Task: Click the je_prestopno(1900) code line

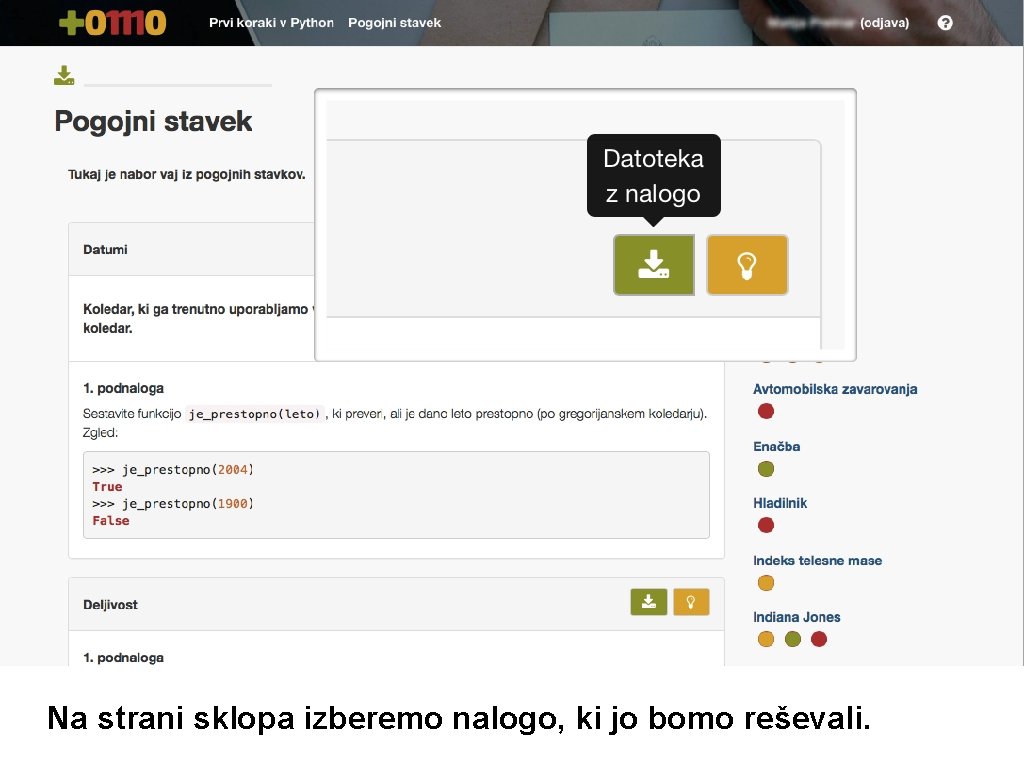Action: click(x=172, y=504)
